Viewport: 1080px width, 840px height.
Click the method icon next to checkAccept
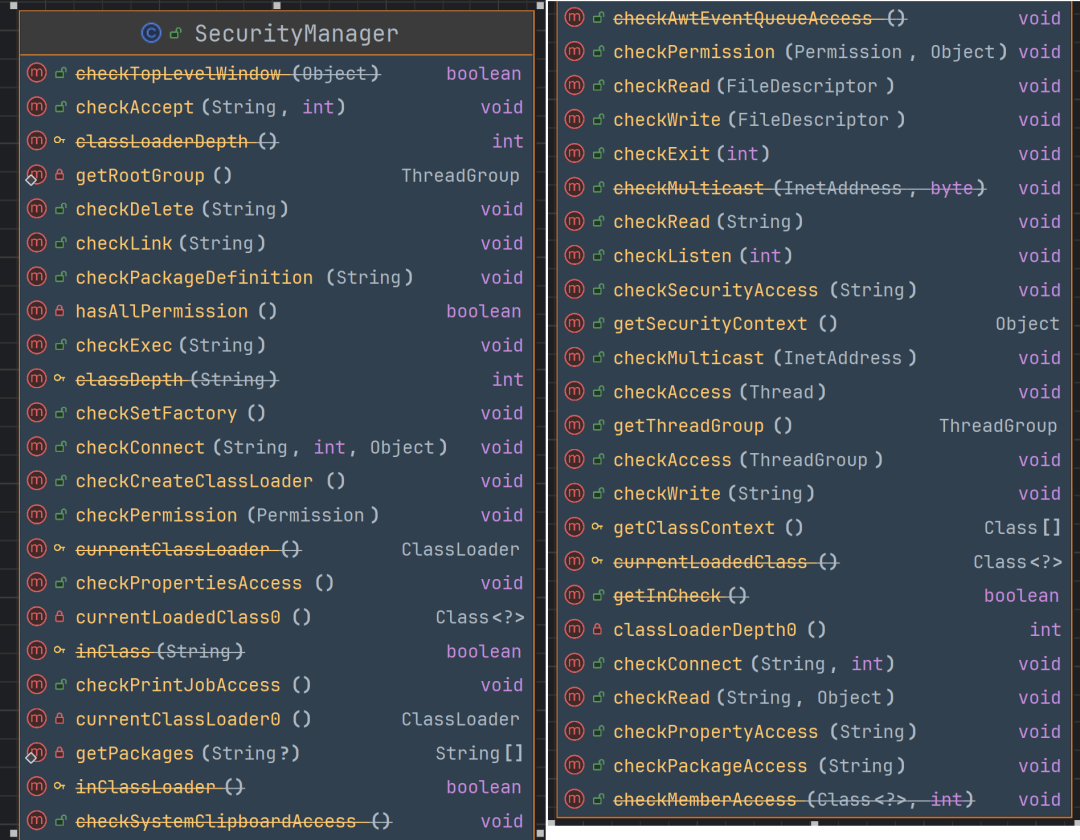point(37,107)
